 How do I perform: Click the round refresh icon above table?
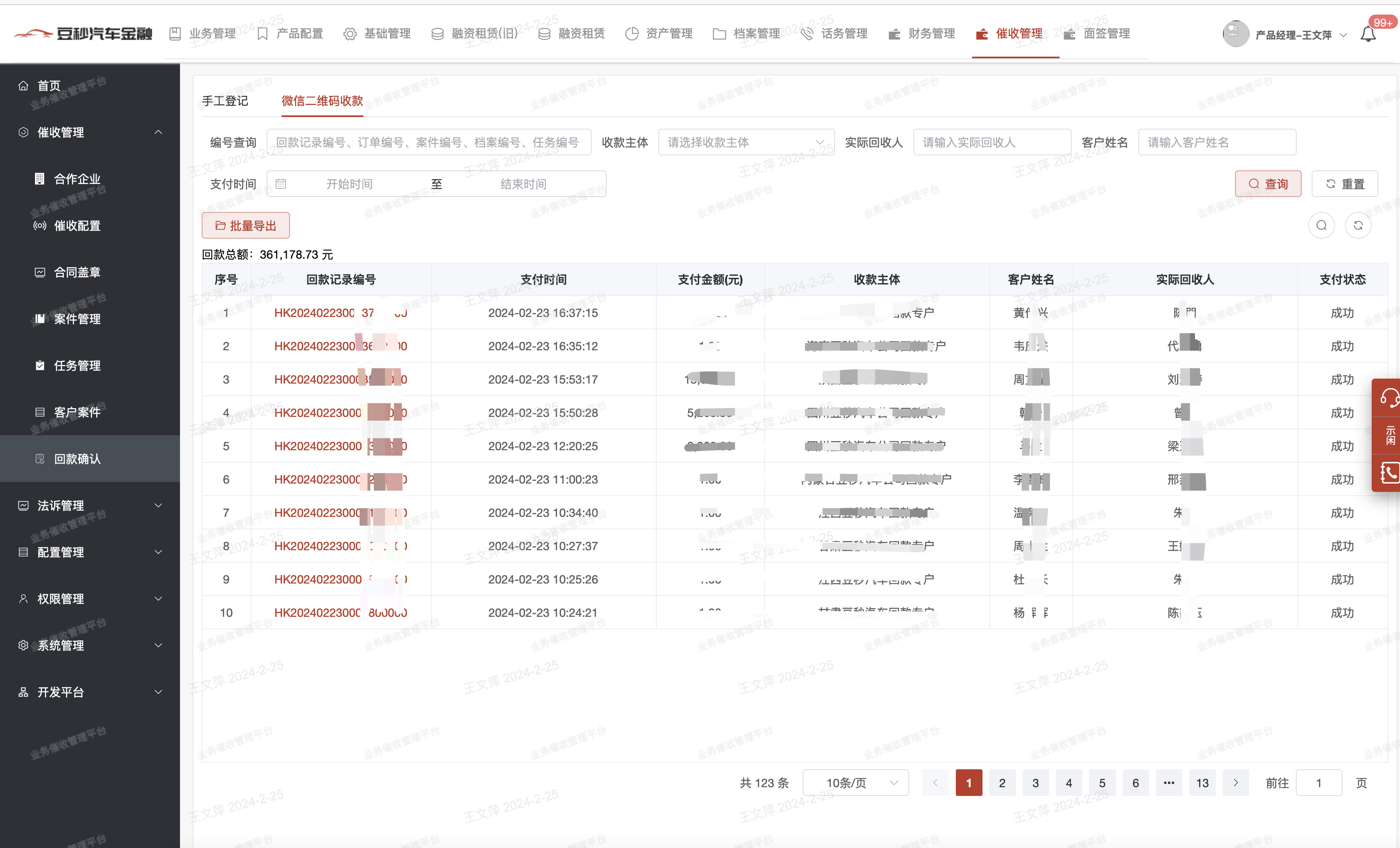click(1358, 225)
